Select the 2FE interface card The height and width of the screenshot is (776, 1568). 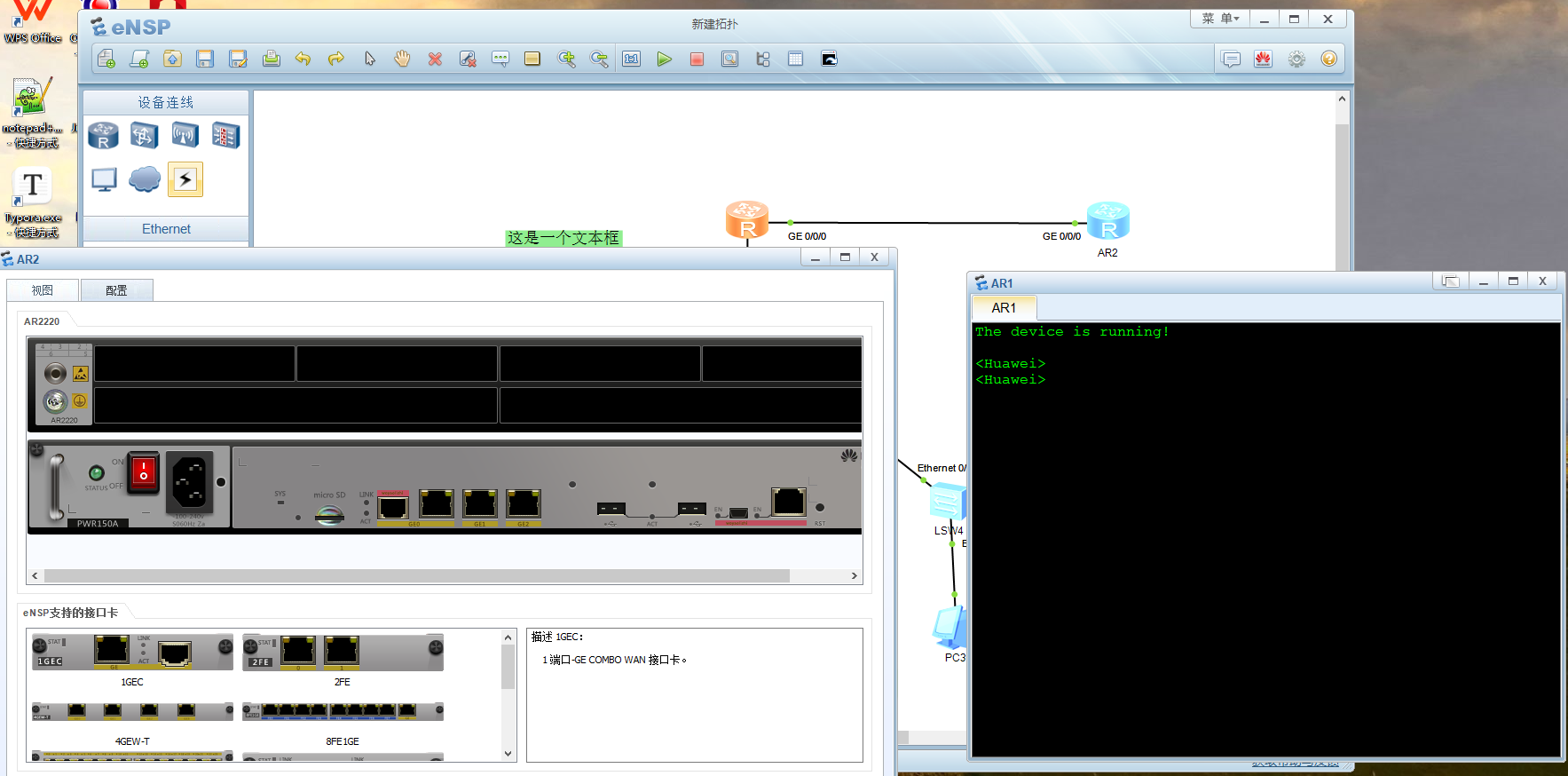click(x=343, y=653)
